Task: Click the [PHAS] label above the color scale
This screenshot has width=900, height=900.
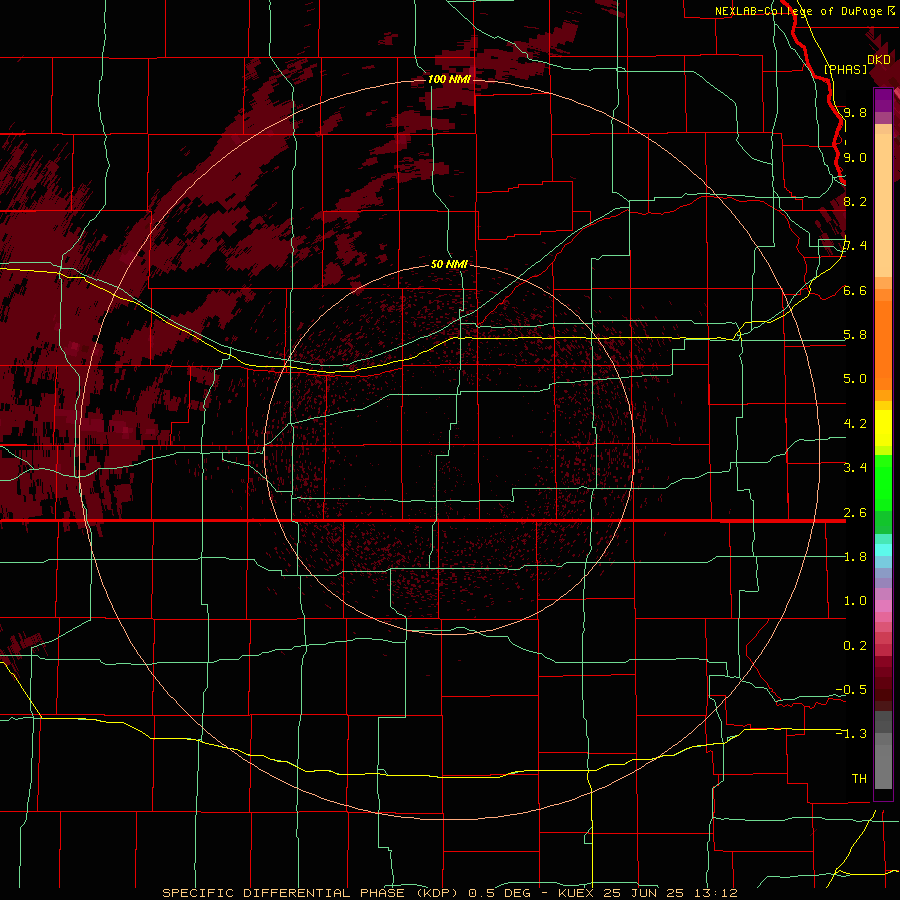Action: click(845, 69)
